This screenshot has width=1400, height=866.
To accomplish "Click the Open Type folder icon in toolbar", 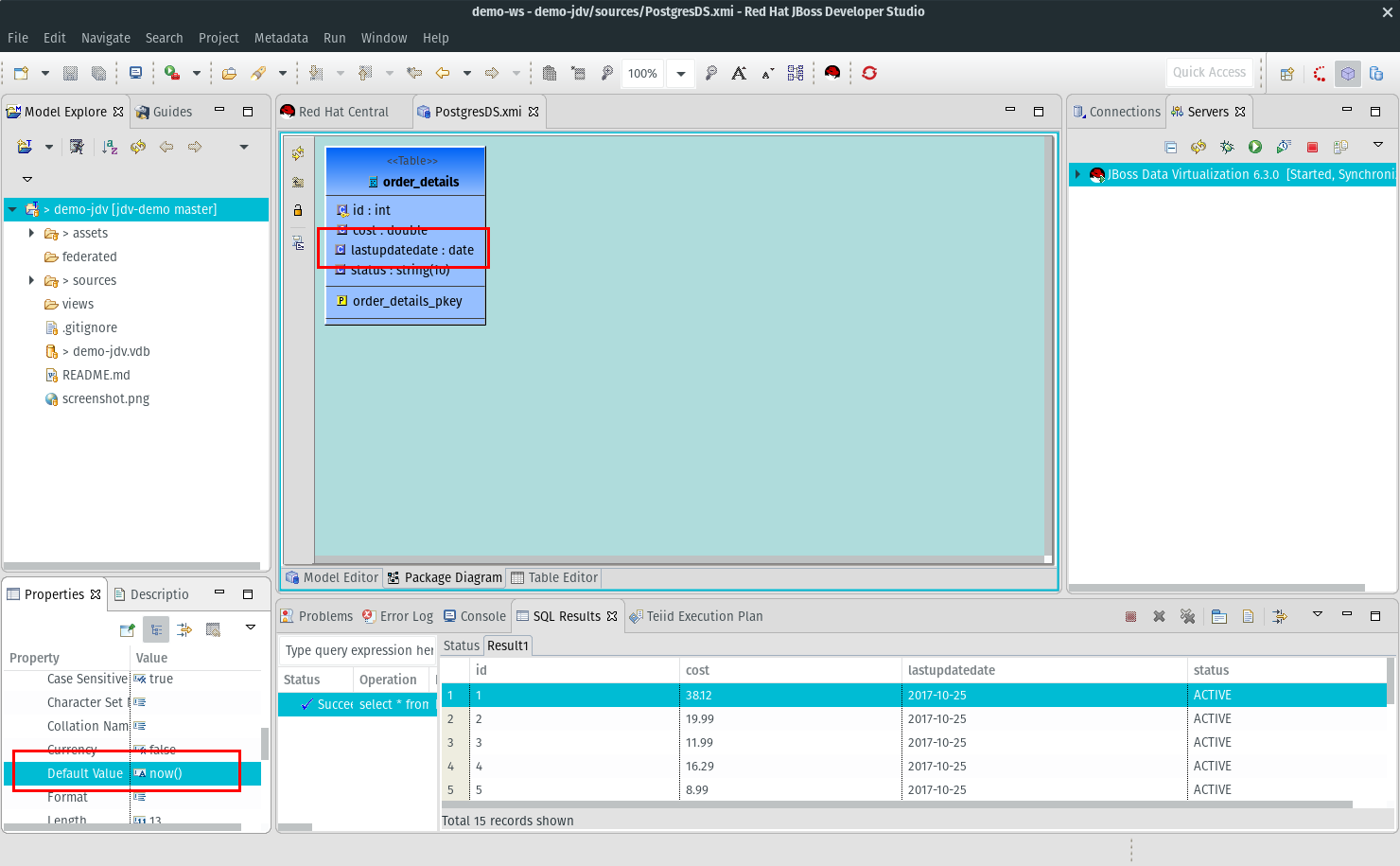I will pos(229,73).
